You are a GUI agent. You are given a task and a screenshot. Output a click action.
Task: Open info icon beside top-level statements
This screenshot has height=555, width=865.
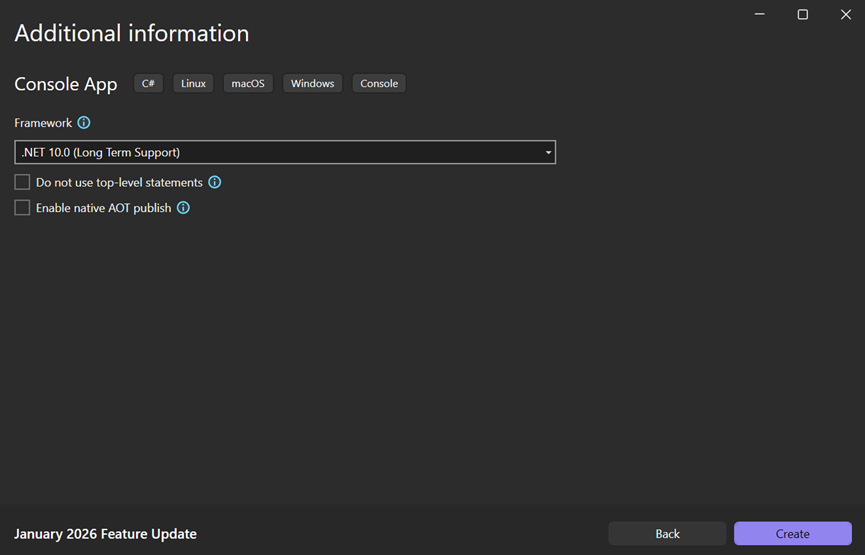(215, 182)
